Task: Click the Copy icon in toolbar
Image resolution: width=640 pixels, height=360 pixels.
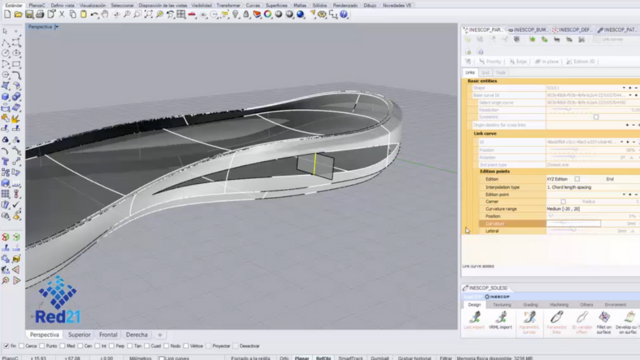Action: pos(73,14)
